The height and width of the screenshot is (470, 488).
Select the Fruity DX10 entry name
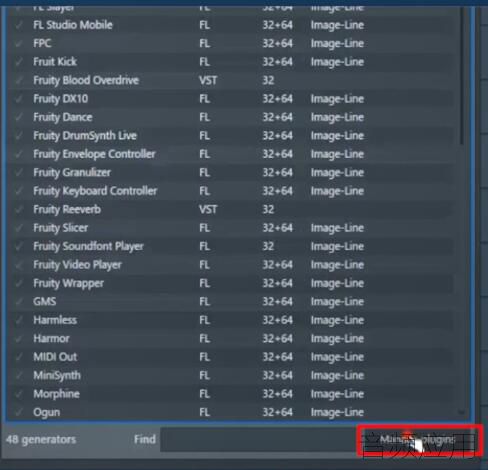click(x=61, y=99)
